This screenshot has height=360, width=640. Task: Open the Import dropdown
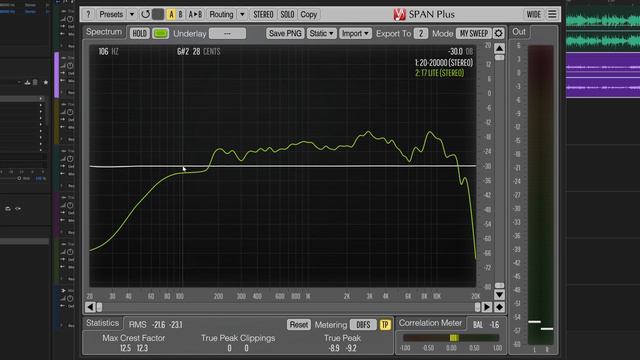(355, 33)
